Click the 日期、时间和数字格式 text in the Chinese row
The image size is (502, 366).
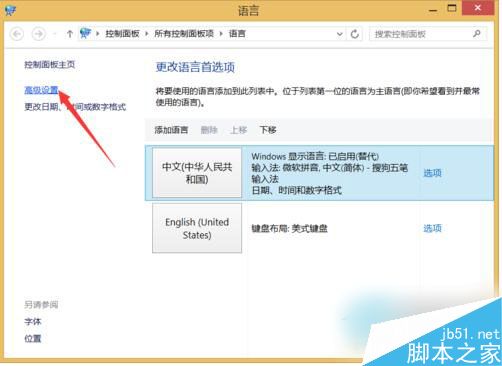[x=296, y=190]
